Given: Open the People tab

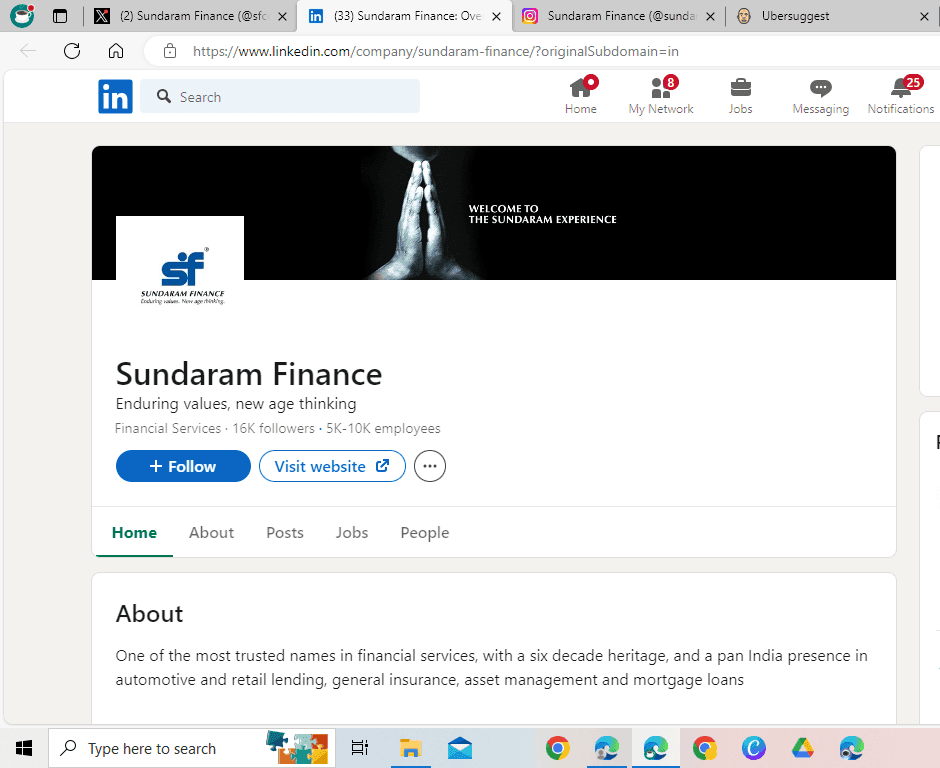Looking at the screenshot, I should (424, 532).
